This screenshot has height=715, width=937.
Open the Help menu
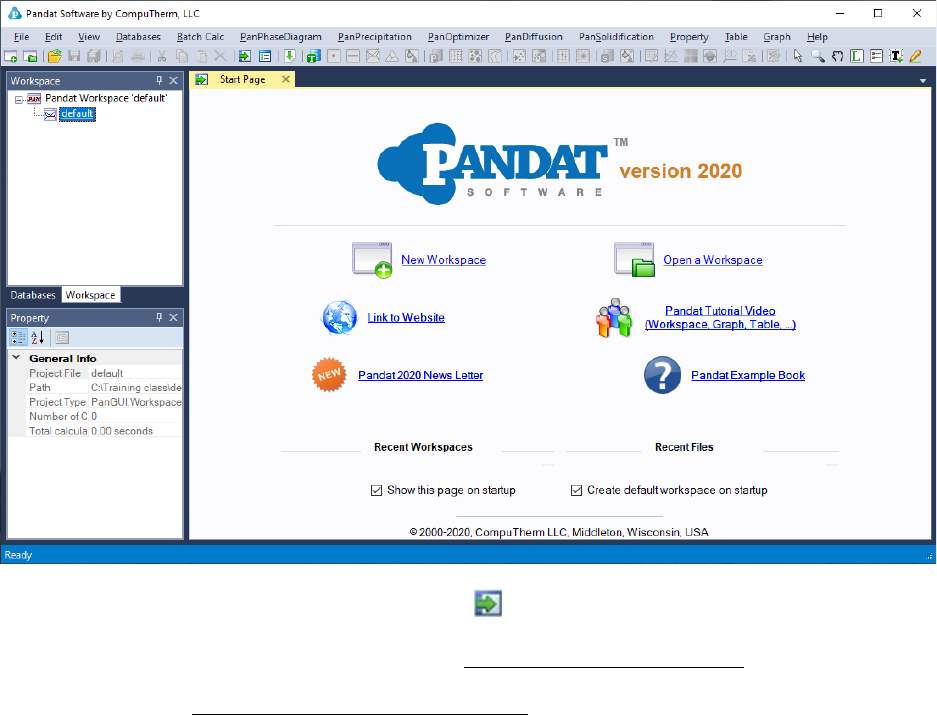[817, 36]
